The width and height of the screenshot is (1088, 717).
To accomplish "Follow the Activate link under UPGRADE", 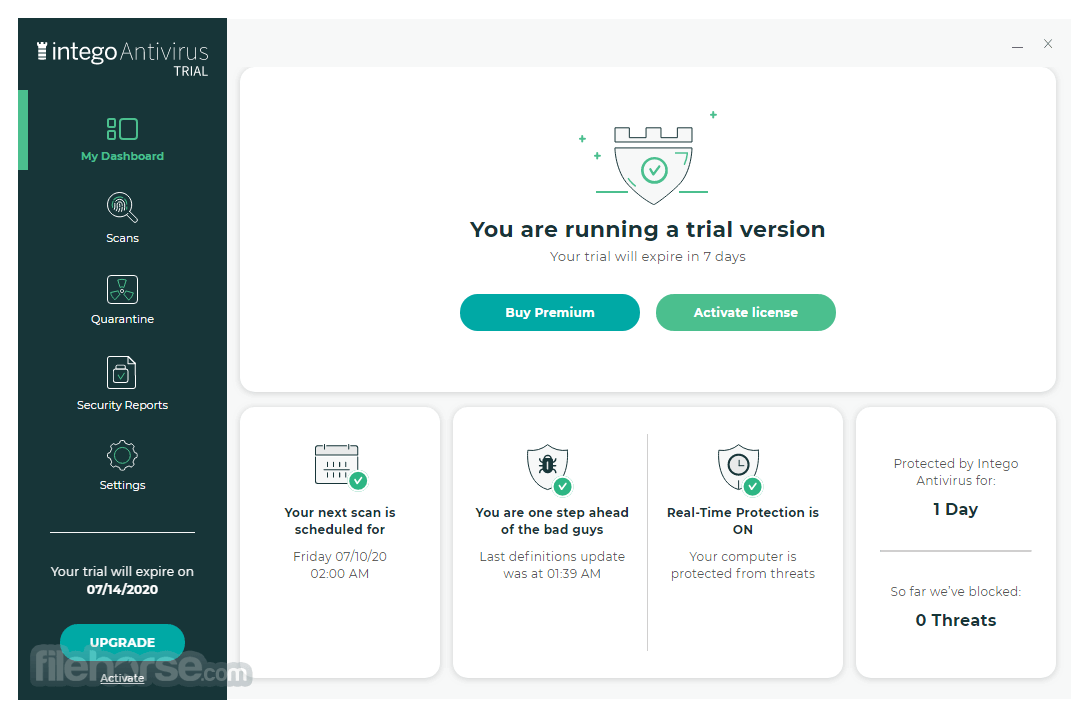I will [122, 678].
